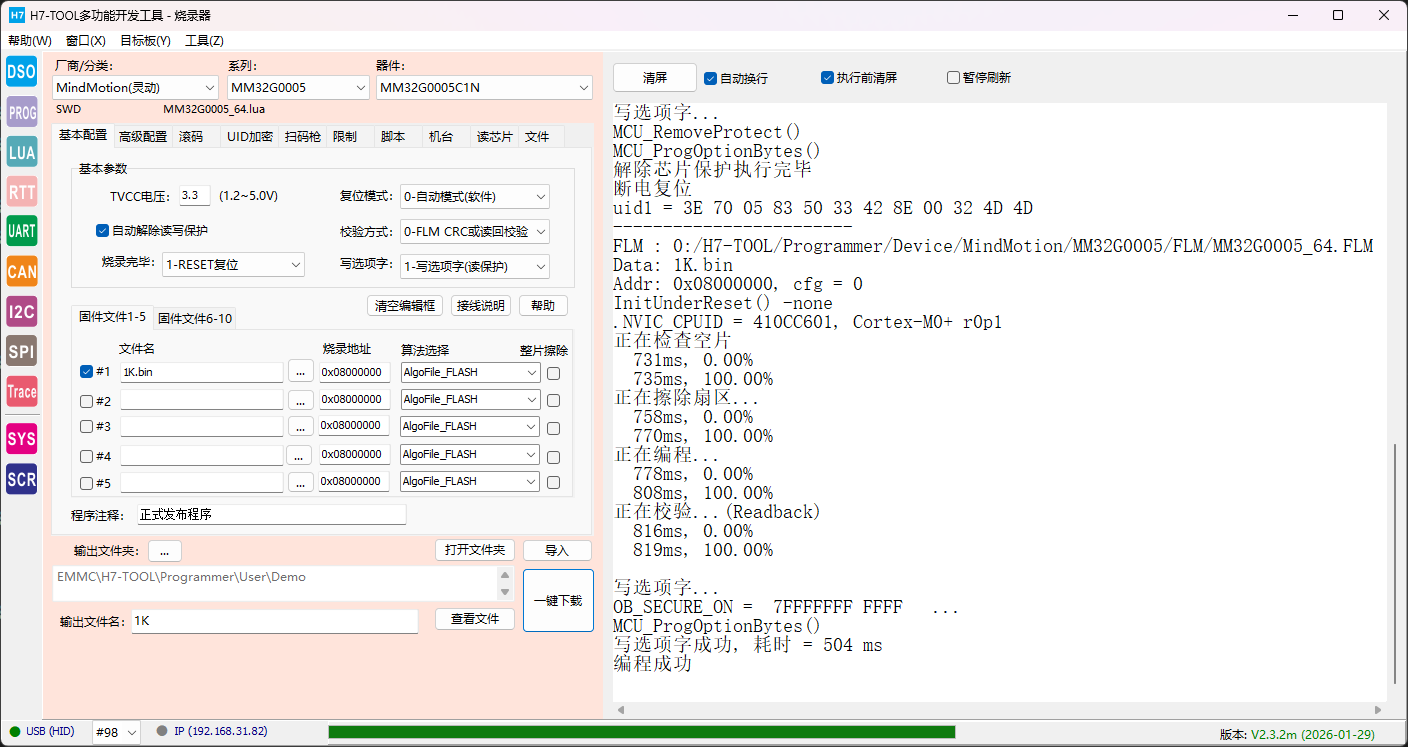
Task: Disable the 自动换行 checkbox
Action: 711,78
